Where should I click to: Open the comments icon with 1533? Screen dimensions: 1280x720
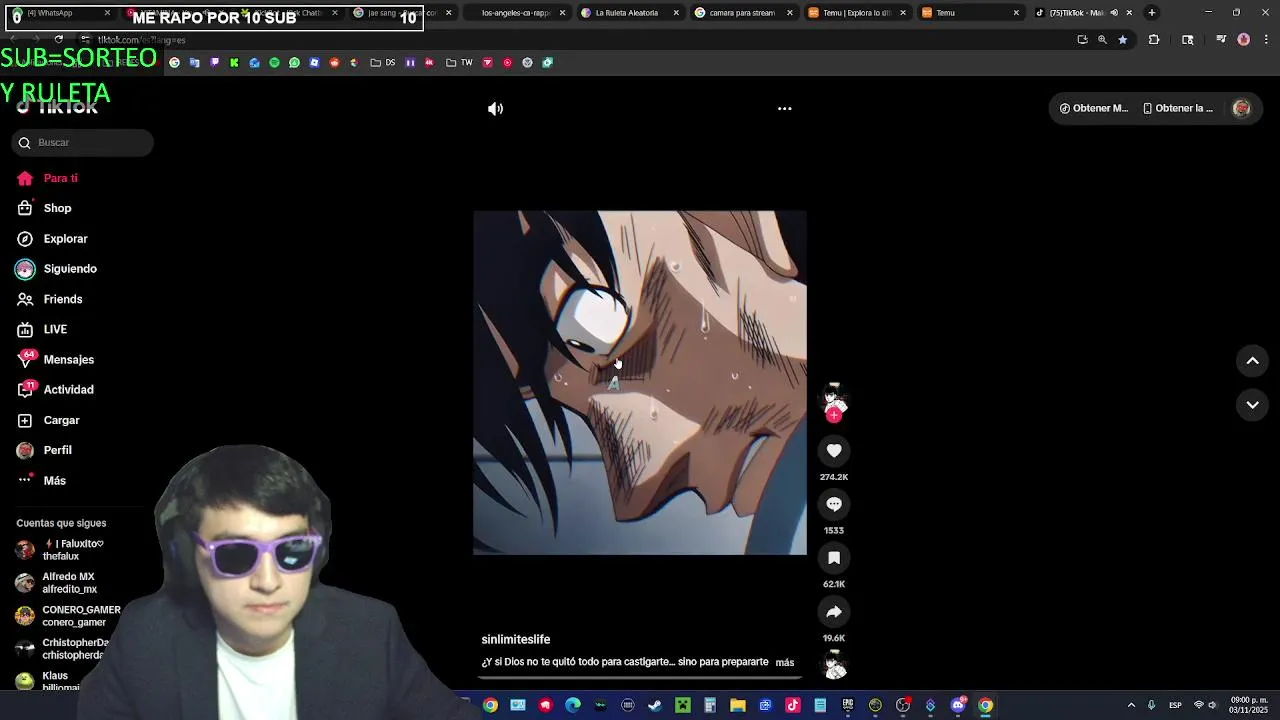pyautogui.click(x=834, y=504)
